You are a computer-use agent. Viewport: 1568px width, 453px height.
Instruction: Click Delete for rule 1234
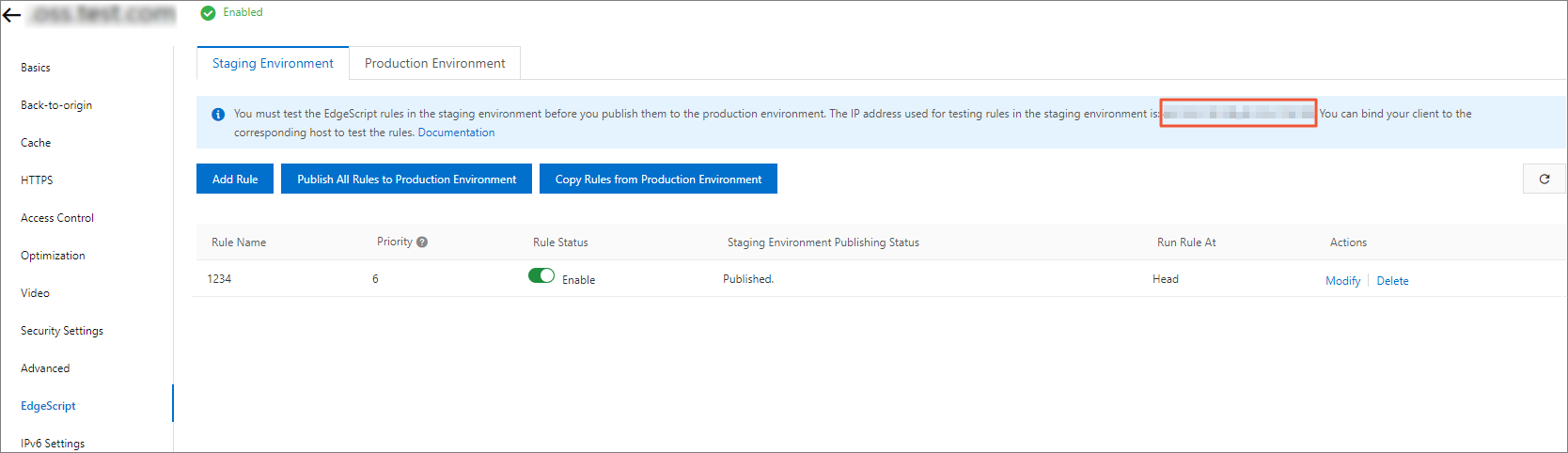coord(1392,281)
